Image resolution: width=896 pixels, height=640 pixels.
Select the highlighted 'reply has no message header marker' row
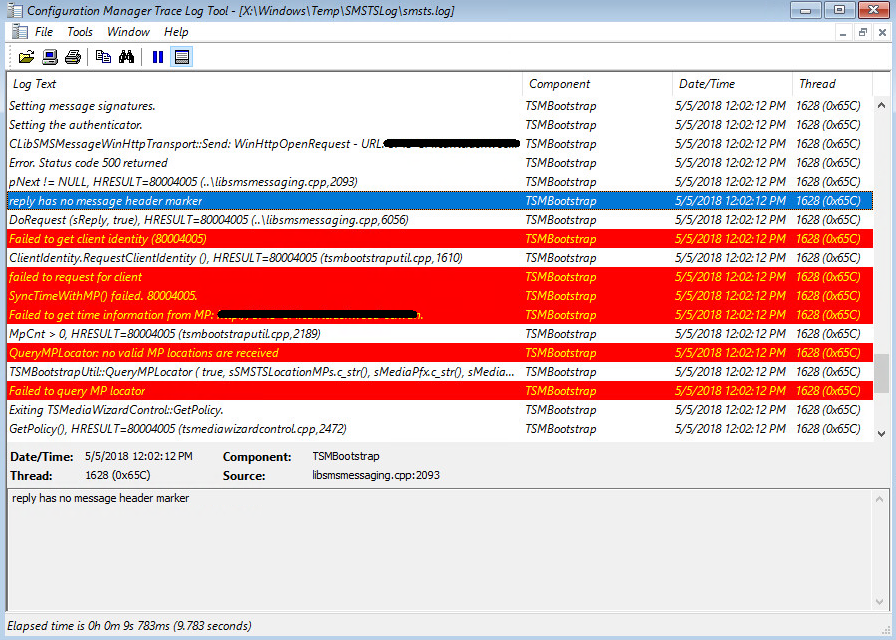[440, 201]
